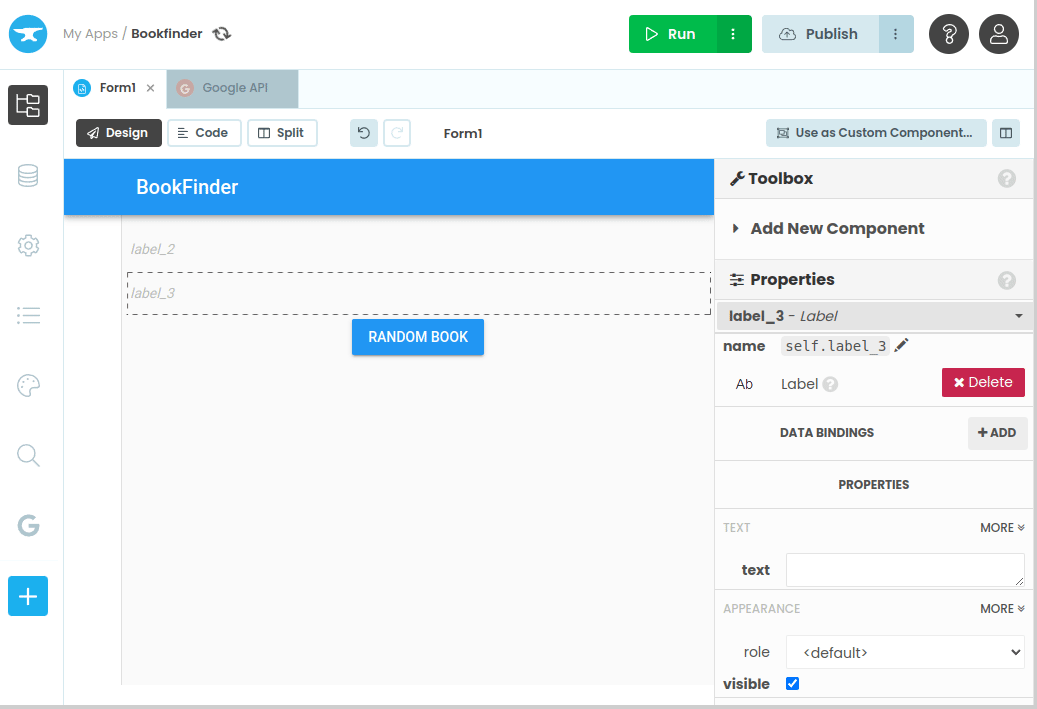Switch to the Google API tab
1037x709 pixels.
(x=234, y=88)
